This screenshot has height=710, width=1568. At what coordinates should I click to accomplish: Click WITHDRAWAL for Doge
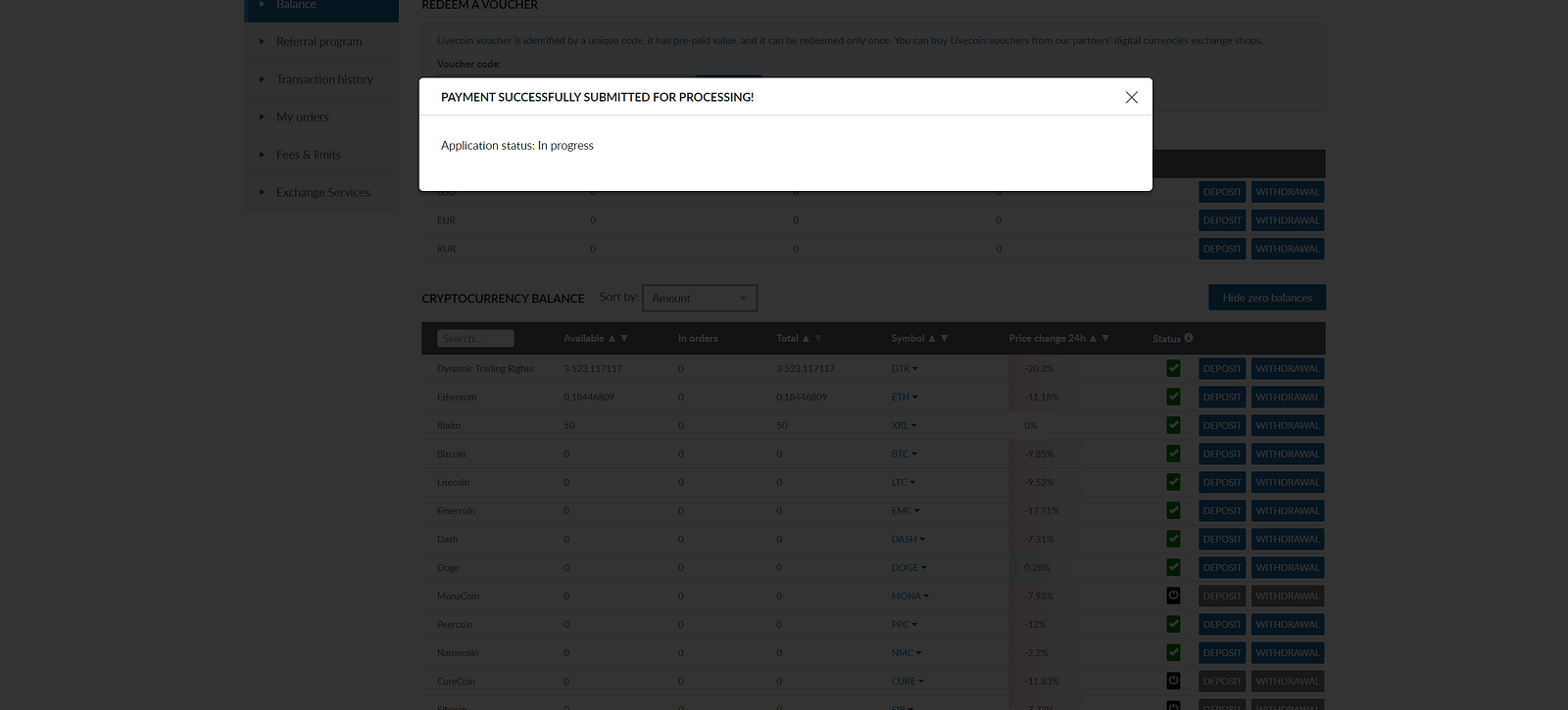point(1288,567)
